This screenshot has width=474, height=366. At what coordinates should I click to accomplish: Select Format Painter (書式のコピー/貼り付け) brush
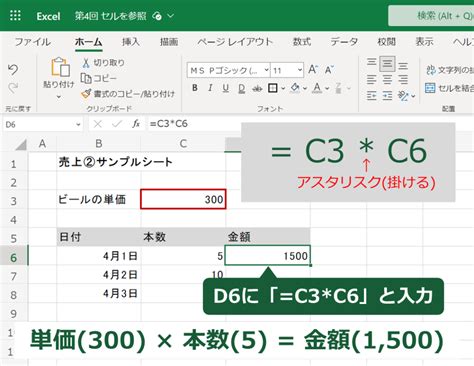tap(86, 94)
